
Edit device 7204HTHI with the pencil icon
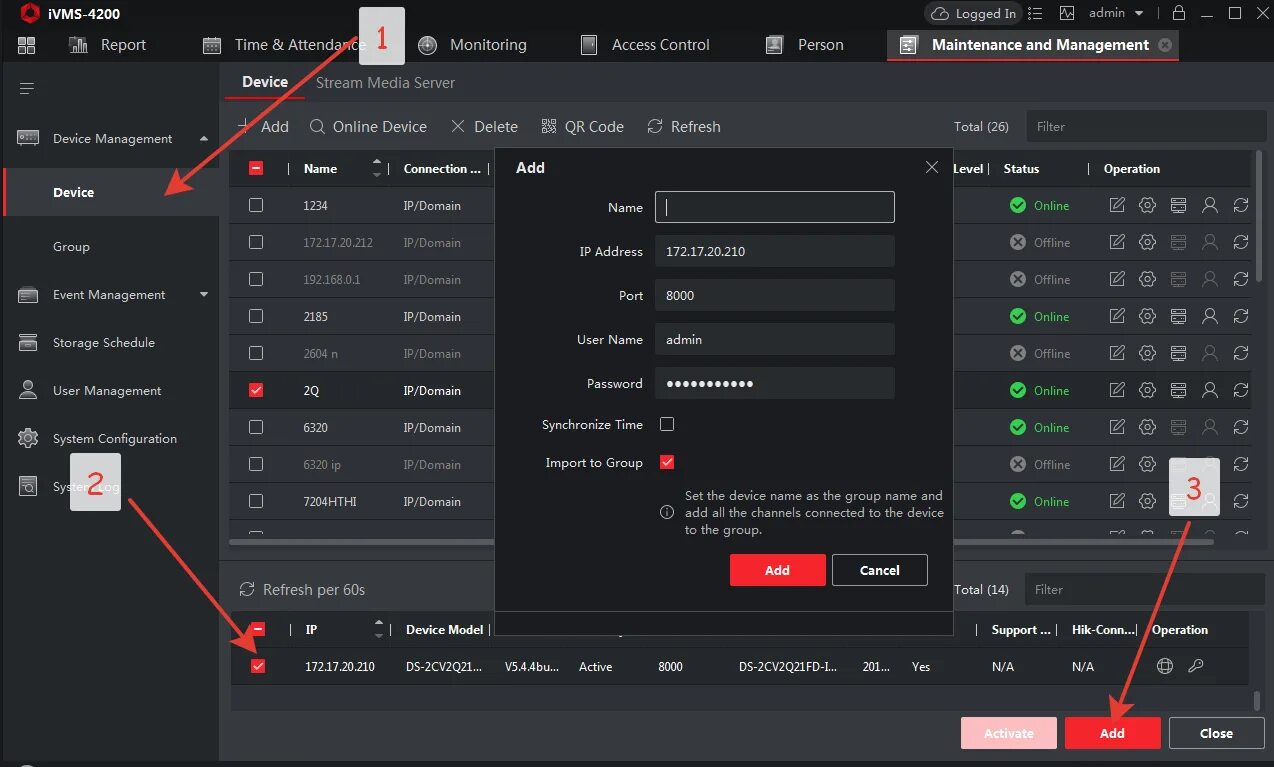pyautogui.click(x=1117, y=501)
